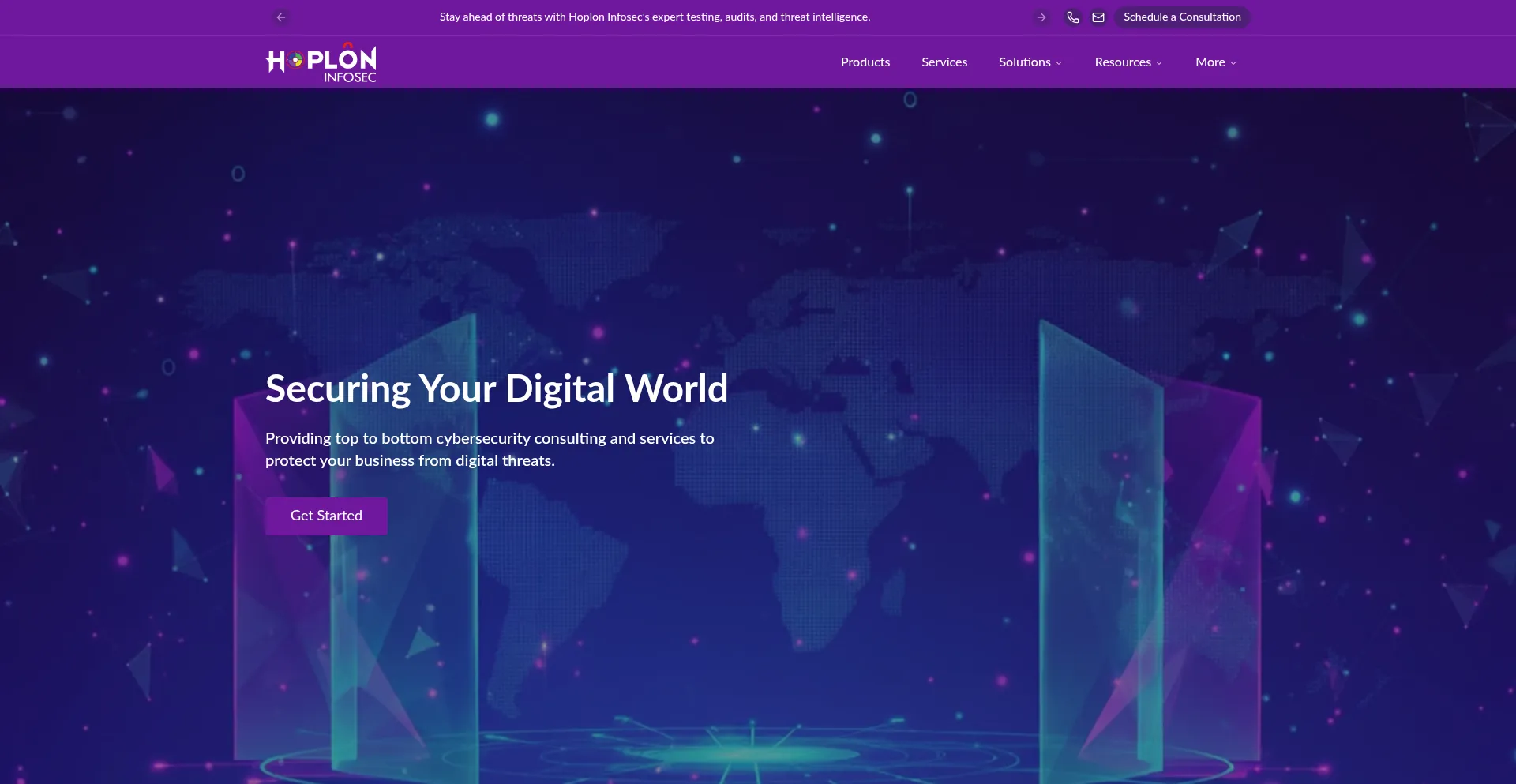1516x784 pixels.
Task: Go to the Products page
Action: coord(865,62)
